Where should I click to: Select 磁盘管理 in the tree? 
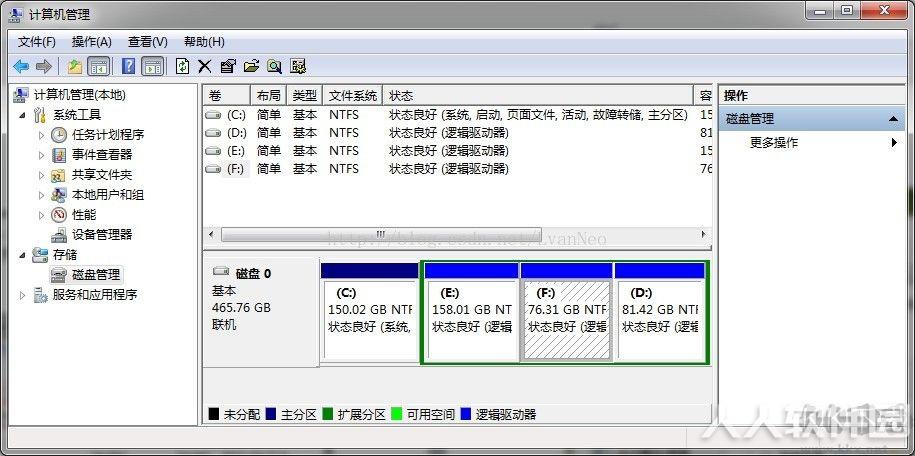(x=96, y=274)
